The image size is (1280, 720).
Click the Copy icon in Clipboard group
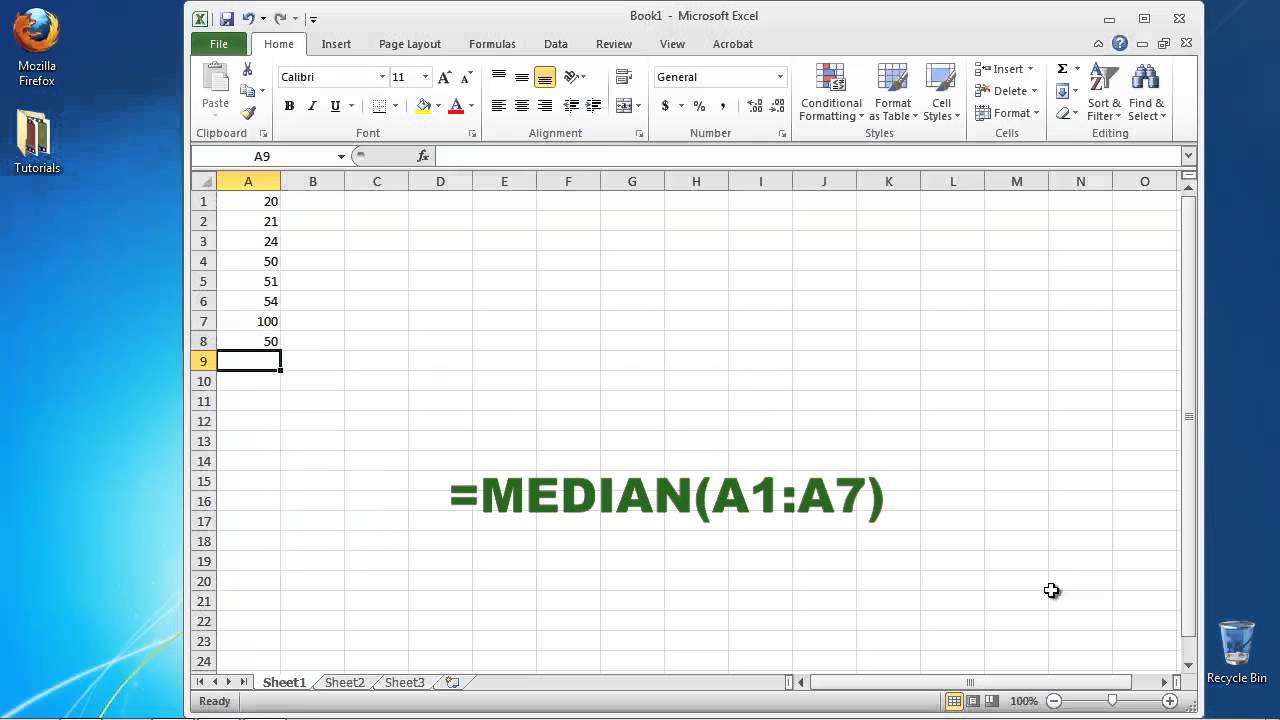coord(248,91)
